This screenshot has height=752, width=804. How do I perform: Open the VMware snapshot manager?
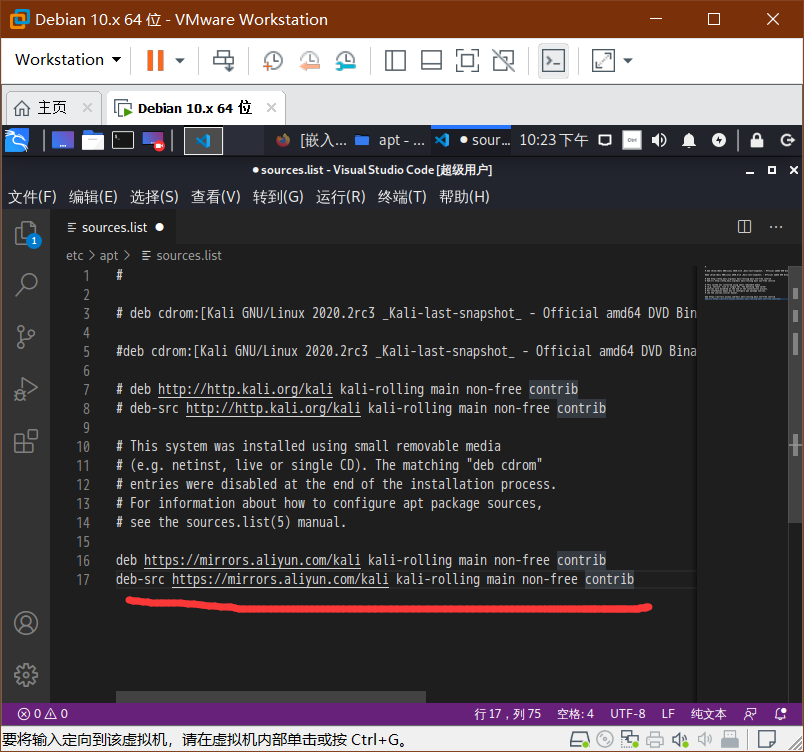tap(346, 60)
